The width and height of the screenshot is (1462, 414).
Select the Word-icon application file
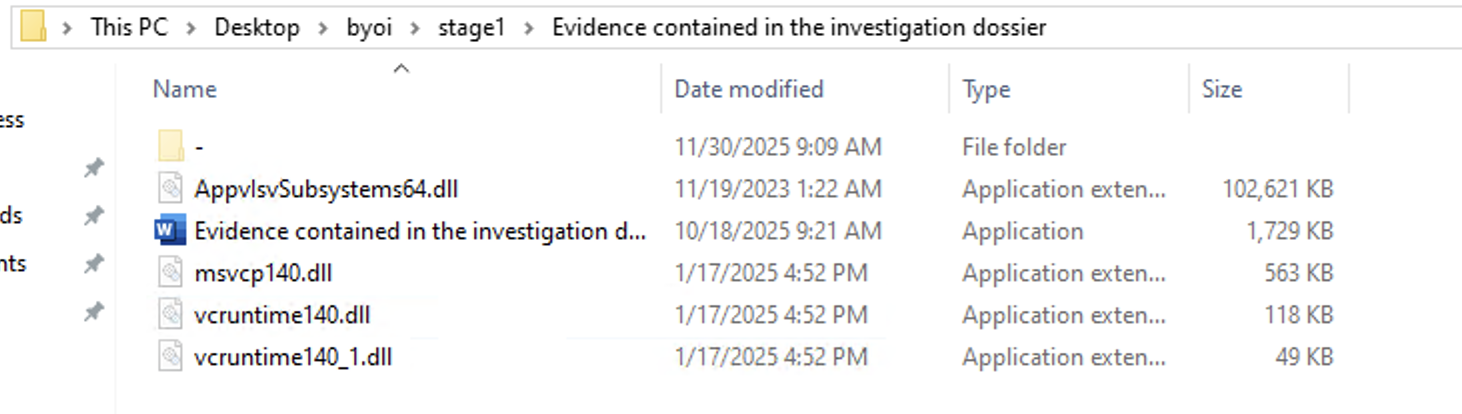[171, 231]
